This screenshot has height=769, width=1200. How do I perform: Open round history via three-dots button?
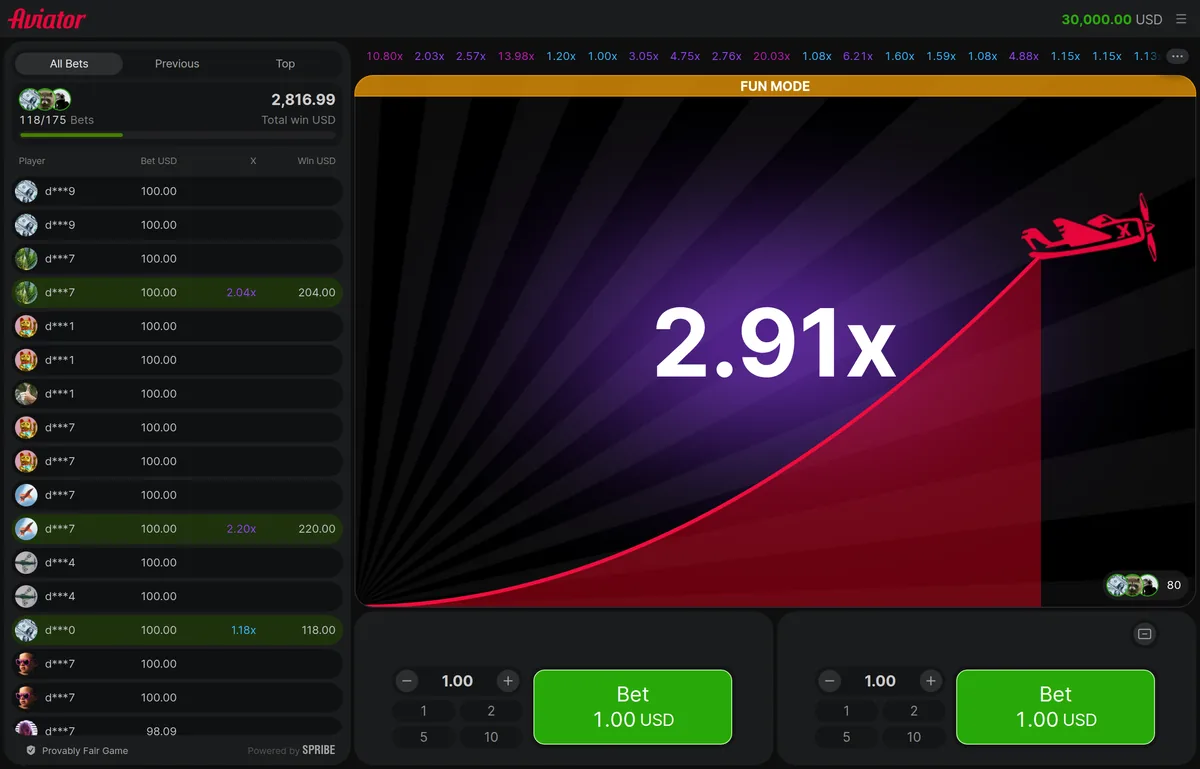(x=1177, y=56)
